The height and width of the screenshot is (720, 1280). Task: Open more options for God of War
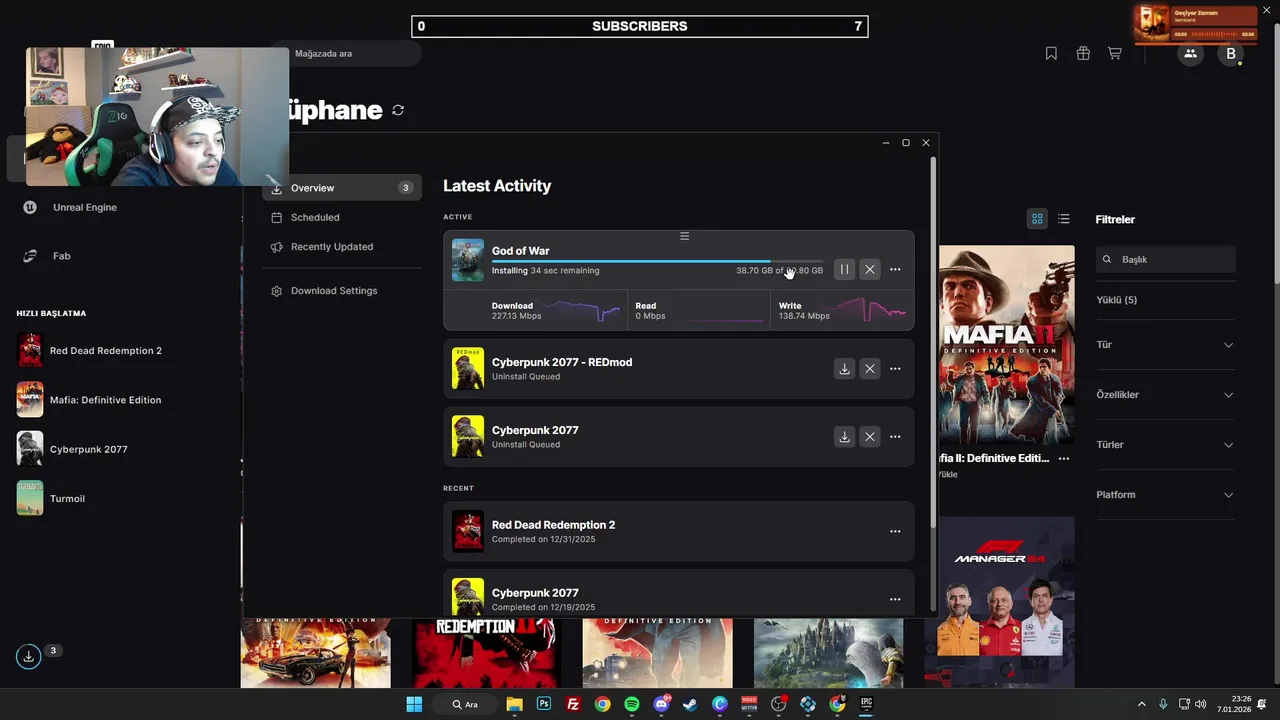click(895, 269)
